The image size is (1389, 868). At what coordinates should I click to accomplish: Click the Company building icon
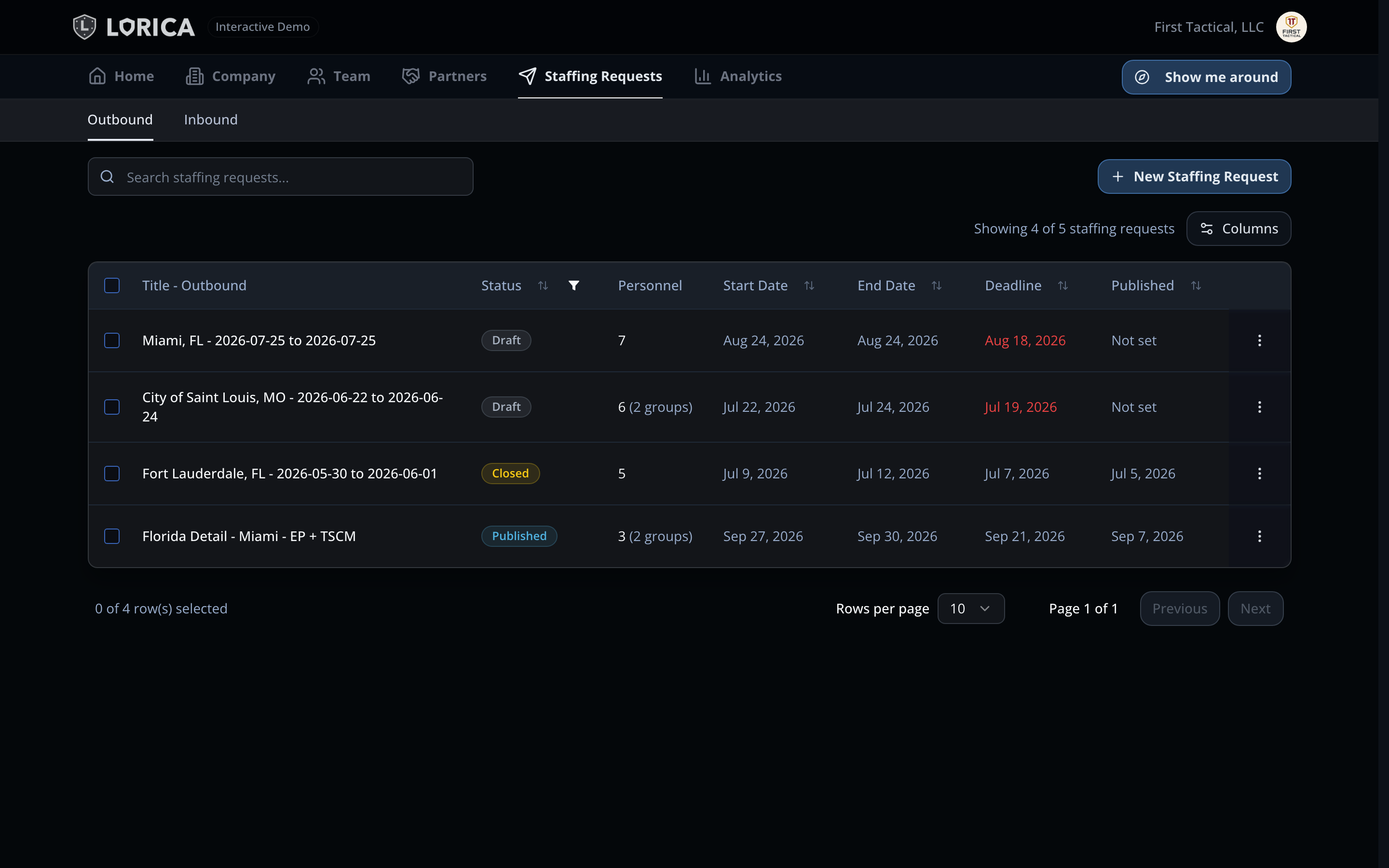click(x=195, y=76)
